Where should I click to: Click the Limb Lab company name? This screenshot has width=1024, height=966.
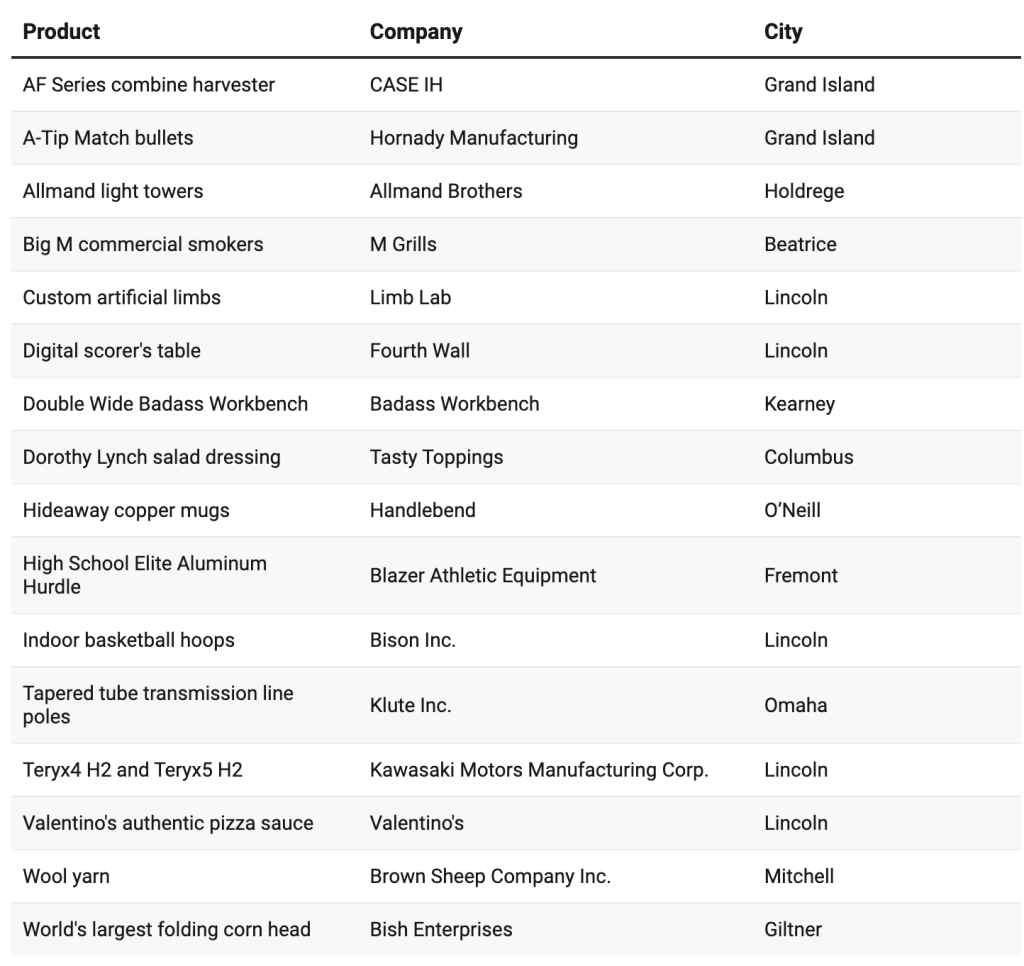tap(410, 297)
